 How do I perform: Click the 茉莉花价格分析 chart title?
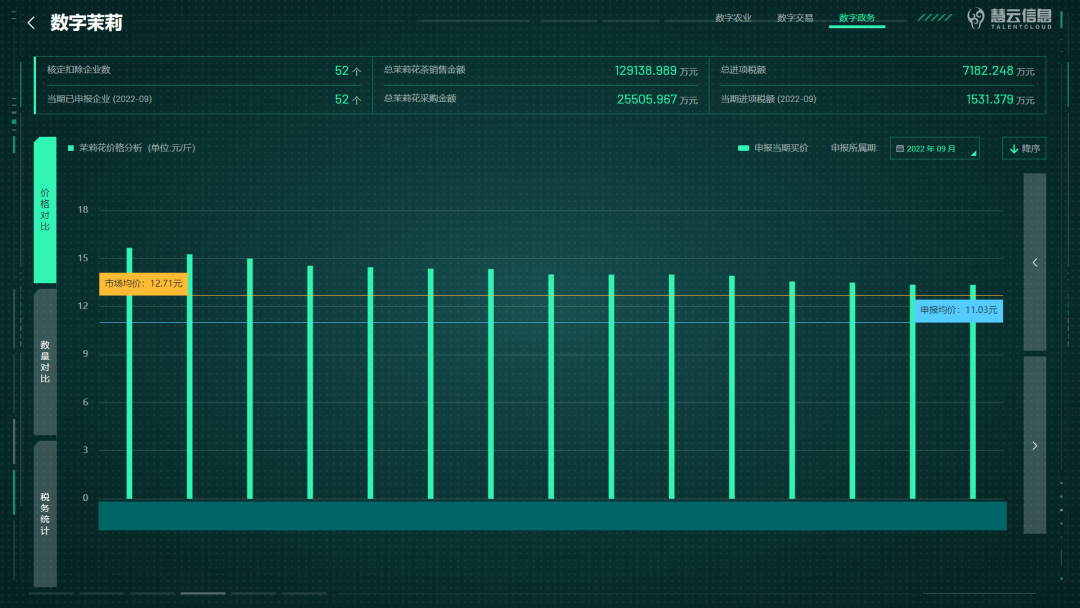[137, 148]
